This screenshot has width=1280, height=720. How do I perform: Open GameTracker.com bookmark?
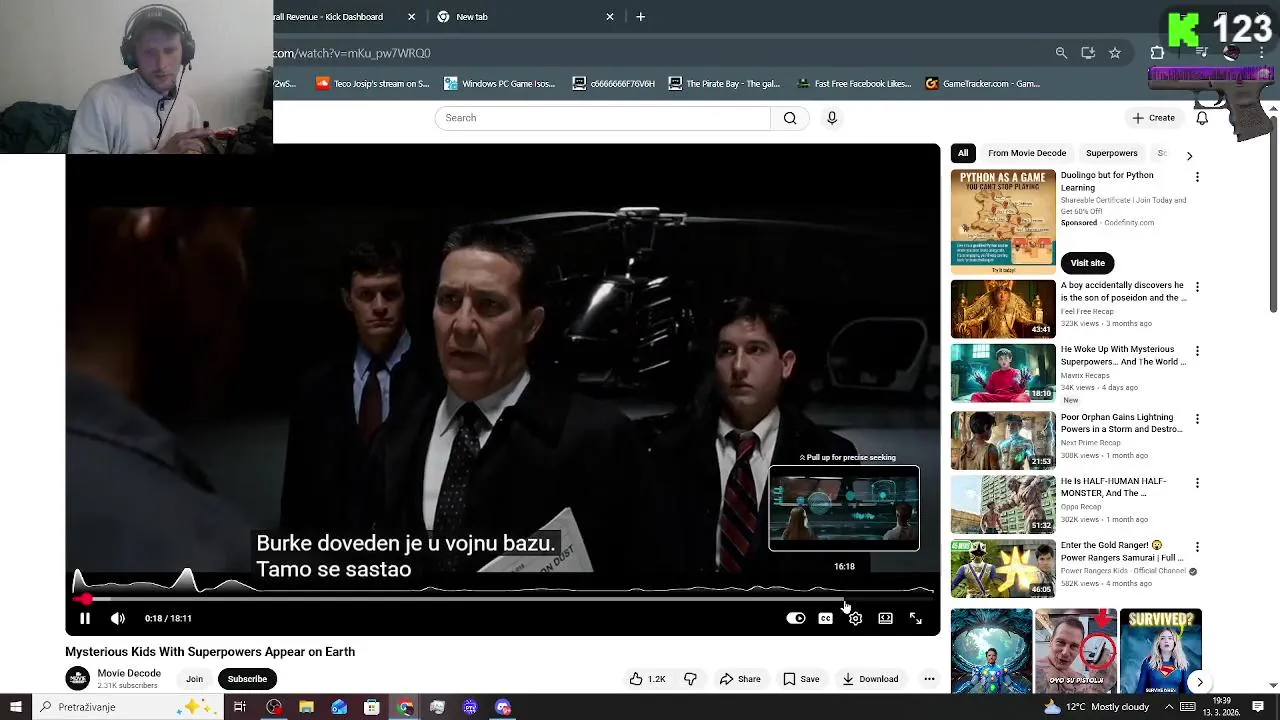pos(983,84)
